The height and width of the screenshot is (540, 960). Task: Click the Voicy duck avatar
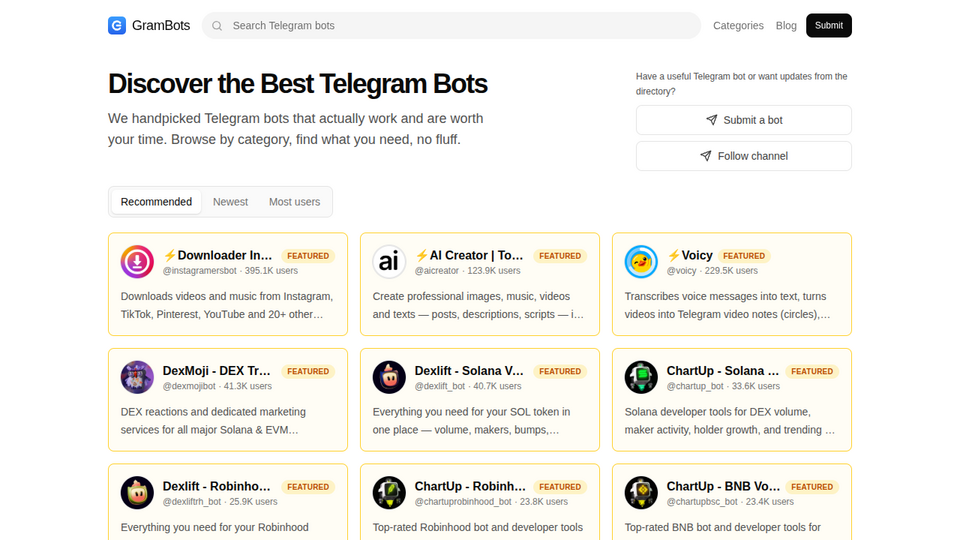pos(641,262)
